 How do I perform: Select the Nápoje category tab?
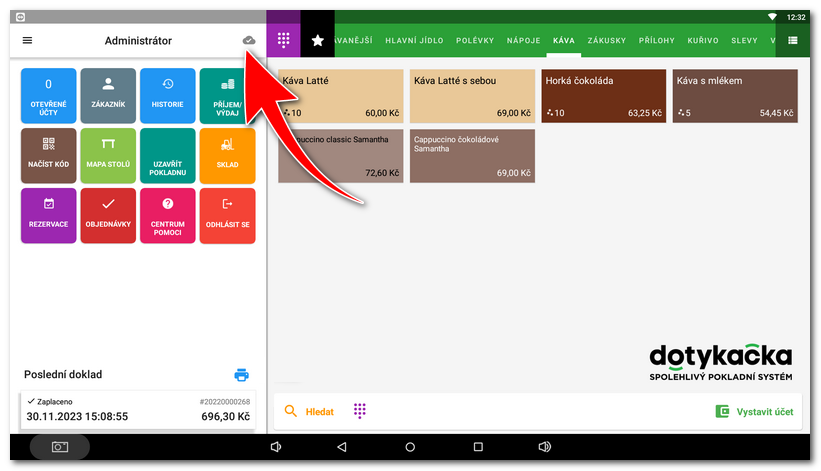pyautogui.click(x=525, y=41)
